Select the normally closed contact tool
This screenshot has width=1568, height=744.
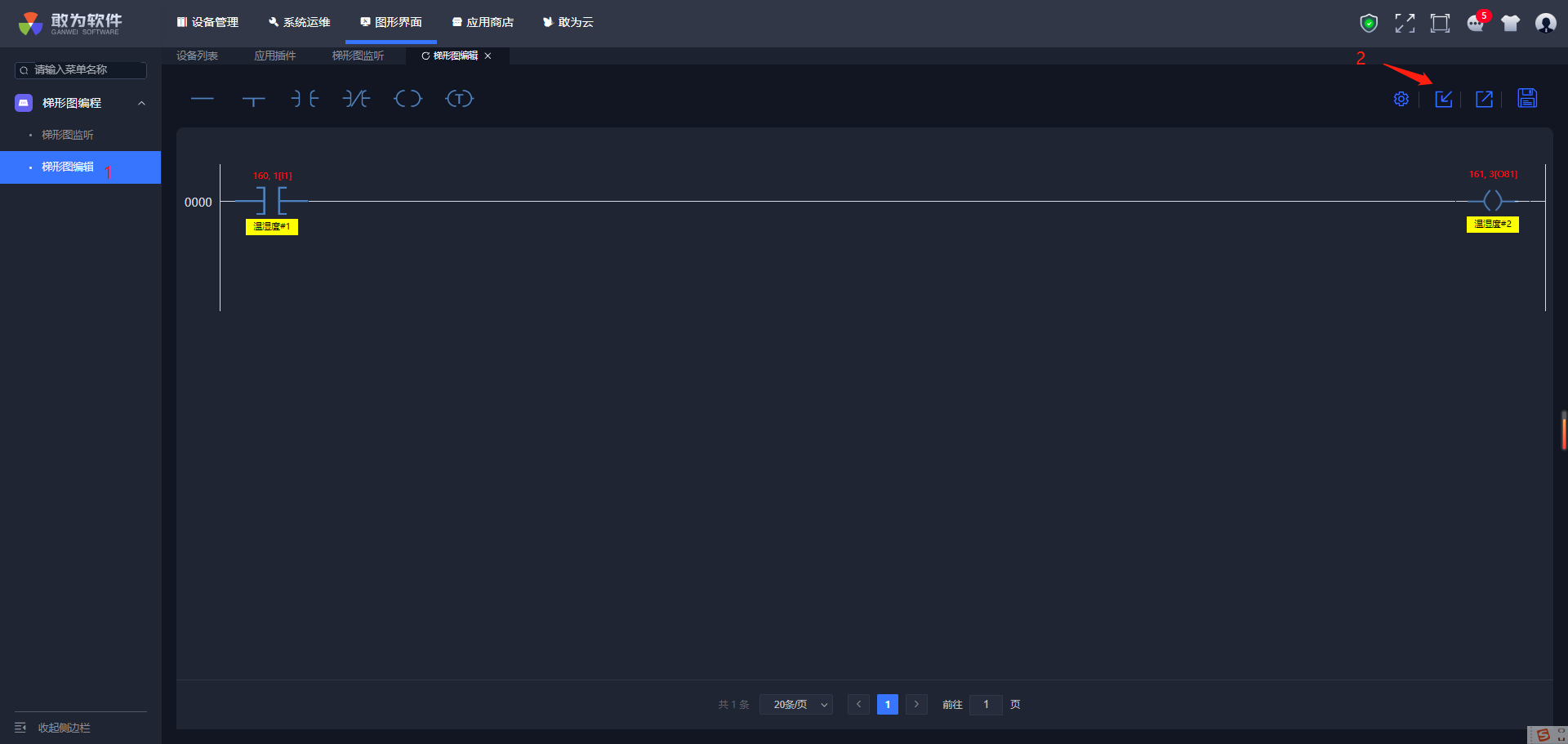click(356, 99)
